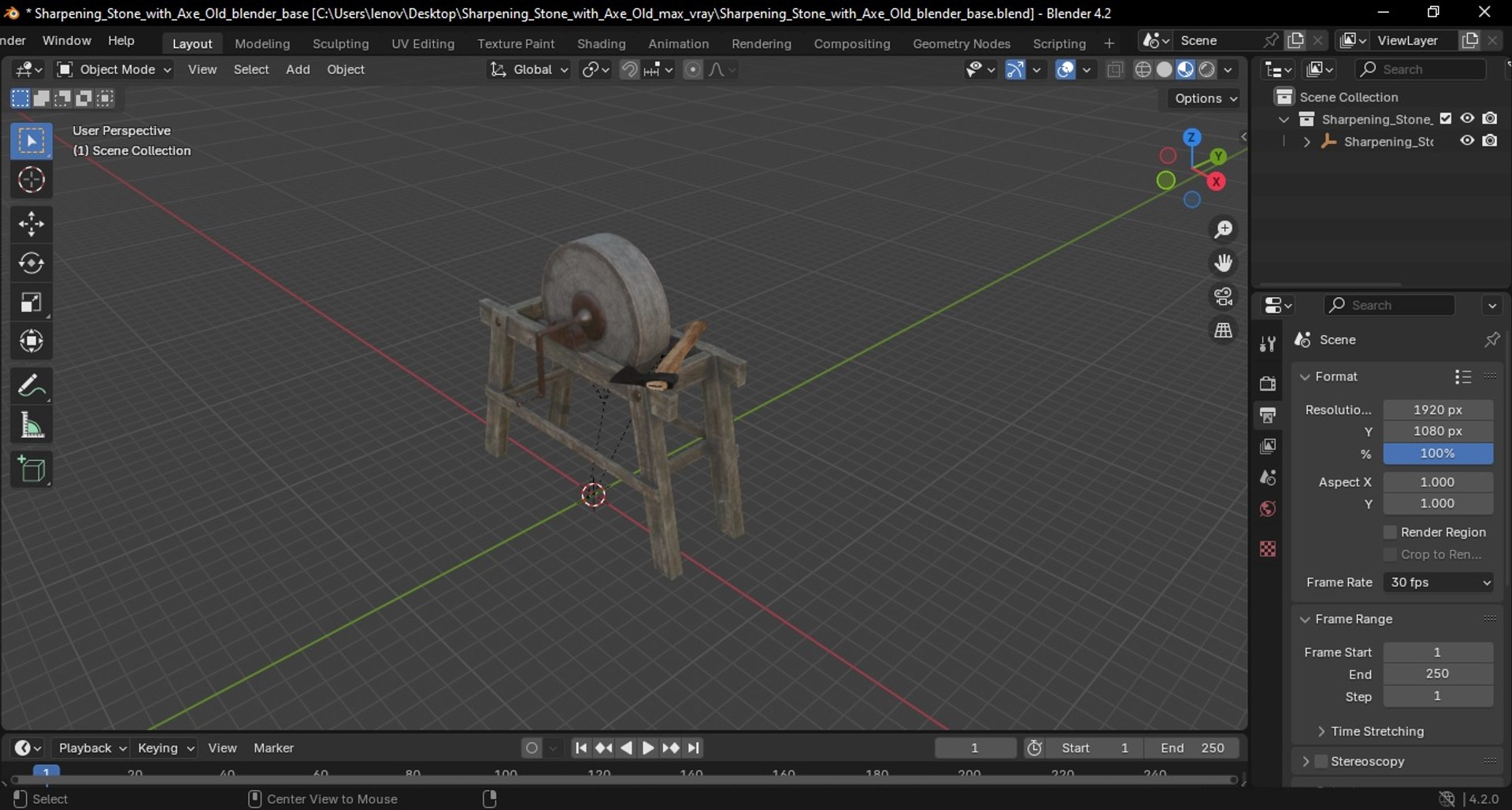
Task: Open the Add menu in viewport header
Action: (x=298, y=69)
